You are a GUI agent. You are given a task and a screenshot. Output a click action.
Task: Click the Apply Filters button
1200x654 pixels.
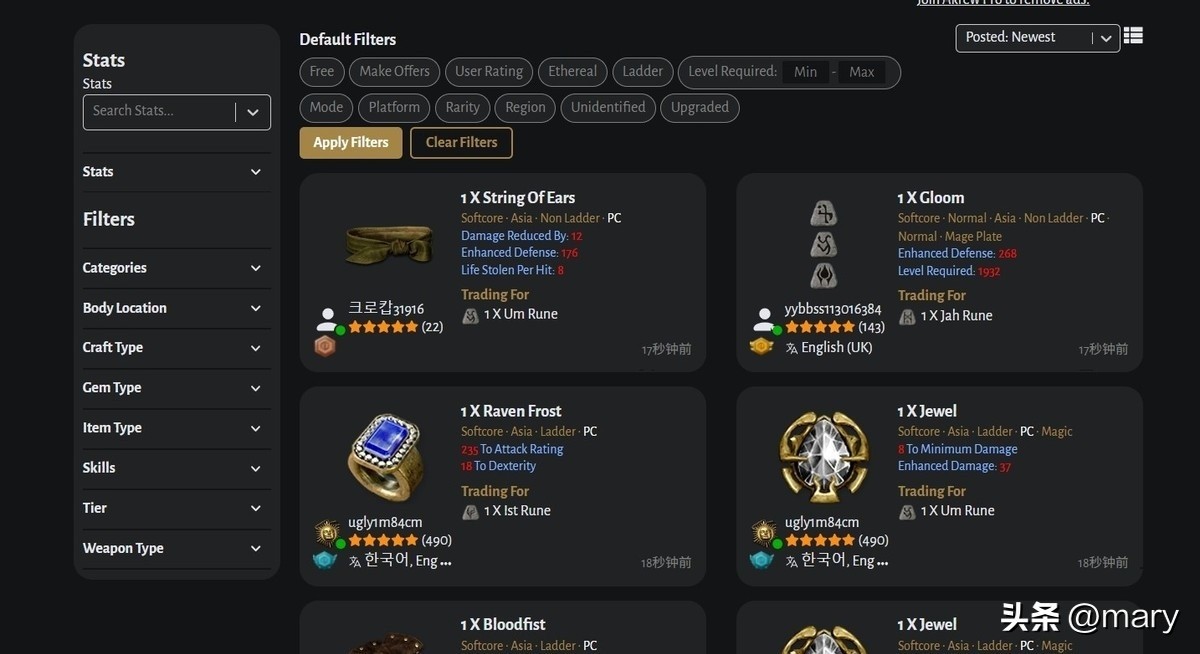351,143
